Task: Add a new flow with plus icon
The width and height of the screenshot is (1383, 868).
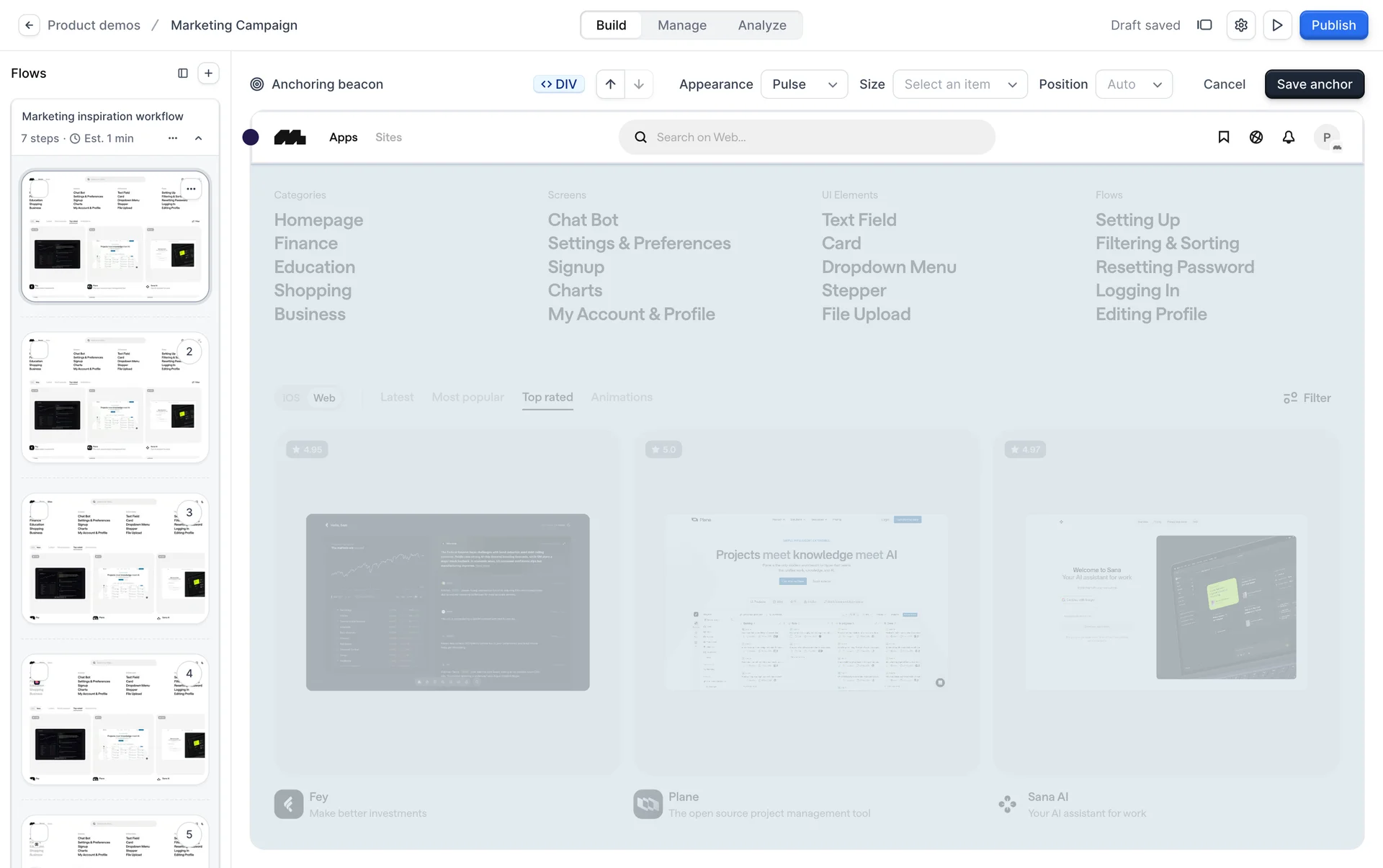Action: (208, 73)
